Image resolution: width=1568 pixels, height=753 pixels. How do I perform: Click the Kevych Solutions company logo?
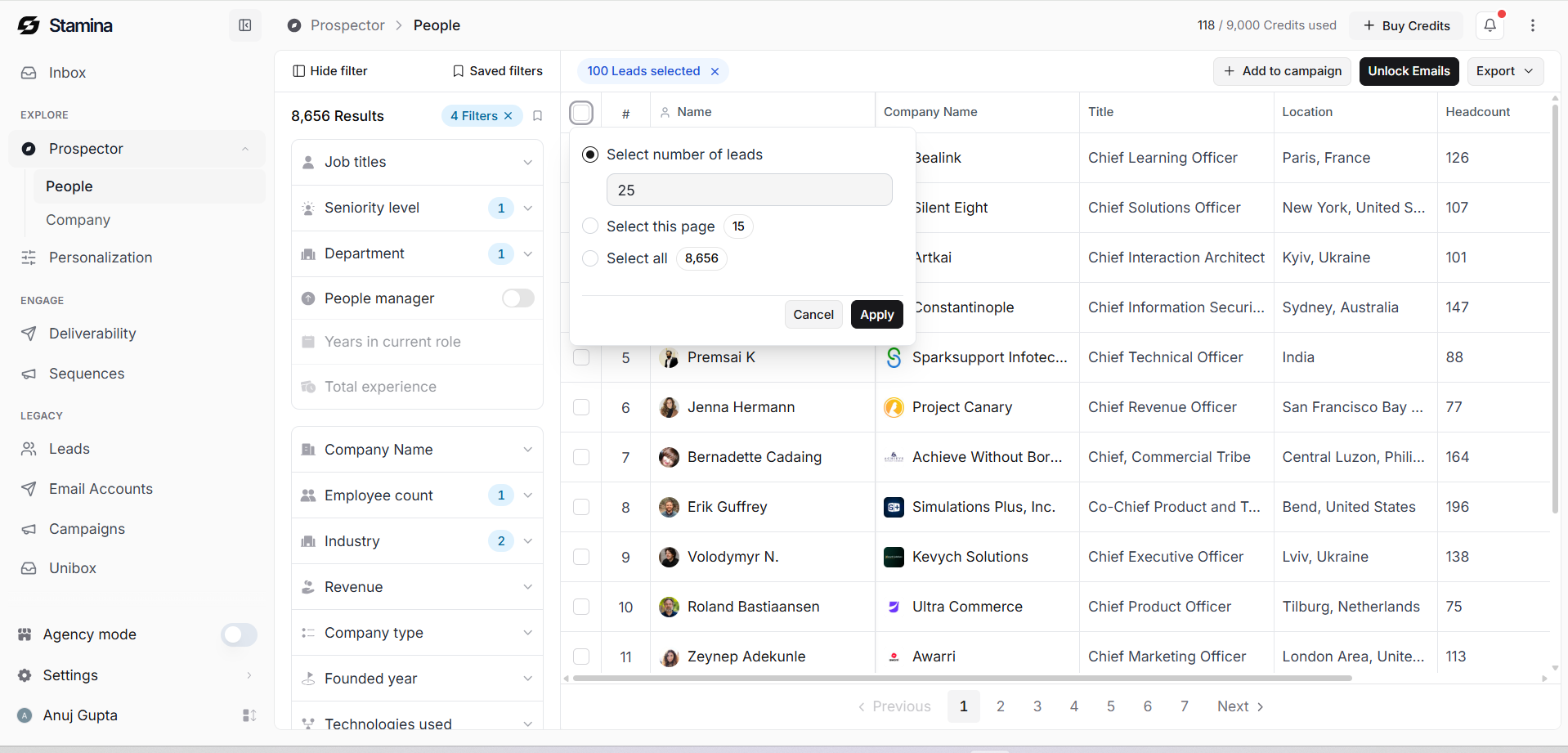[894, 557]
